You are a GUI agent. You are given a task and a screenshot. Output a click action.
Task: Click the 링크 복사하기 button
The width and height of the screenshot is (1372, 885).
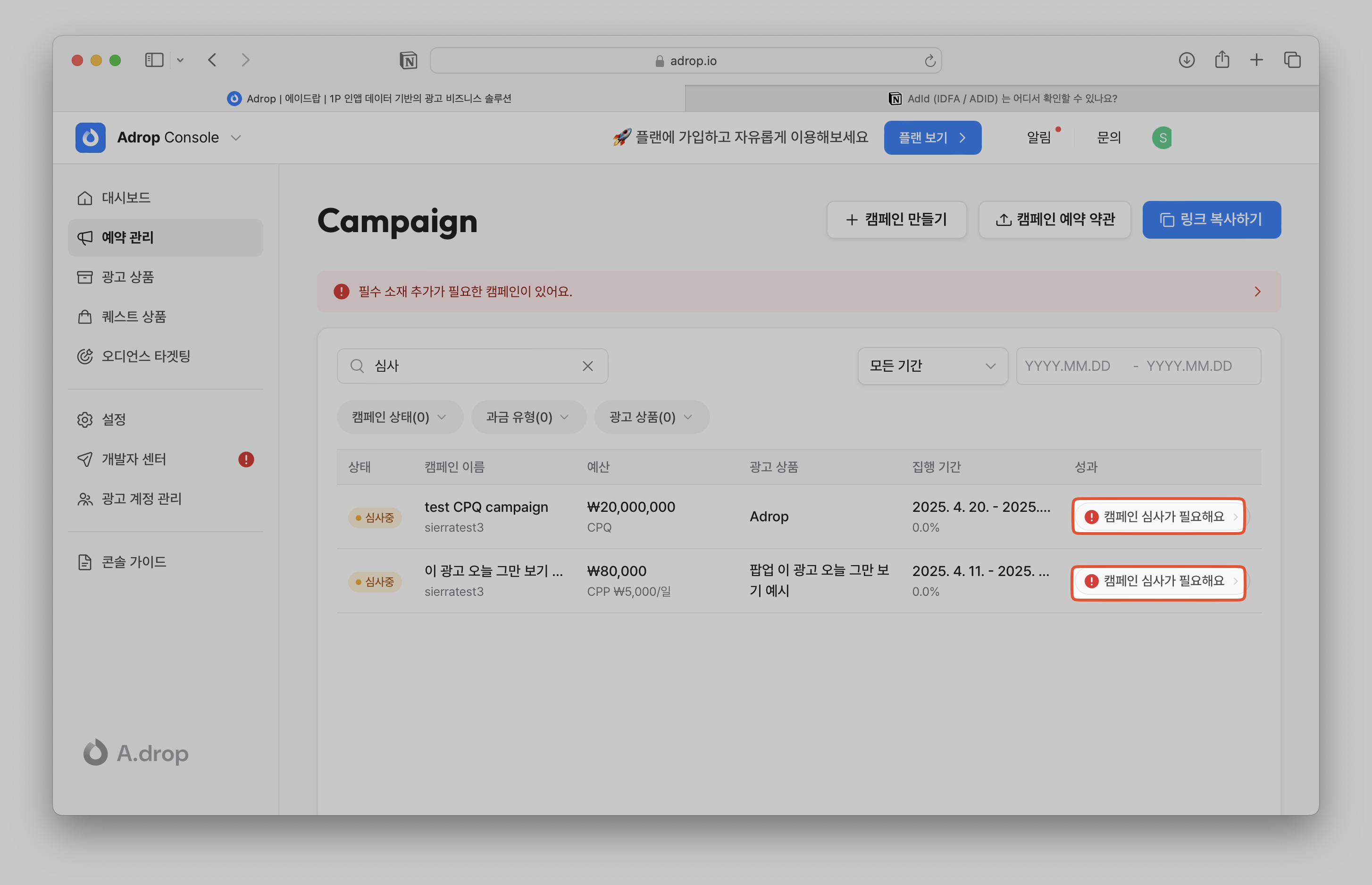point(1211,219)
